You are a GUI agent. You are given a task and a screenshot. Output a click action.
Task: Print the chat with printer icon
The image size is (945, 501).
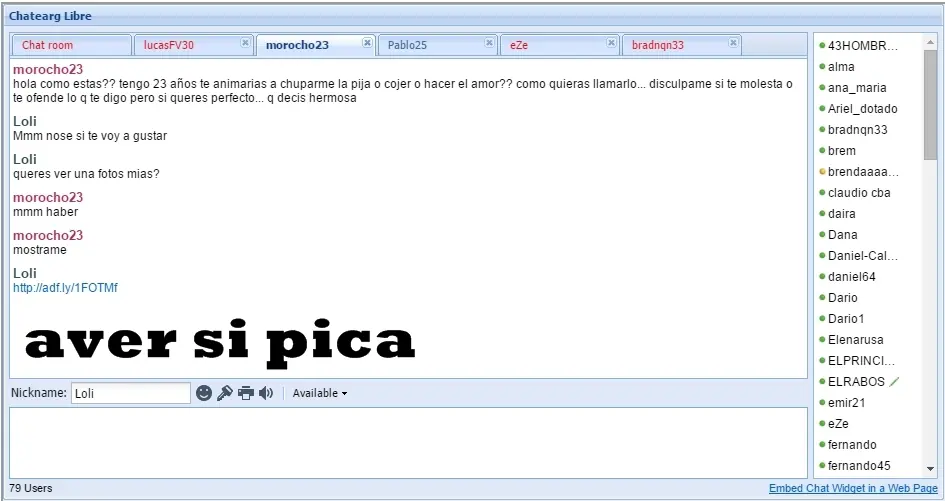click(245, 393)
